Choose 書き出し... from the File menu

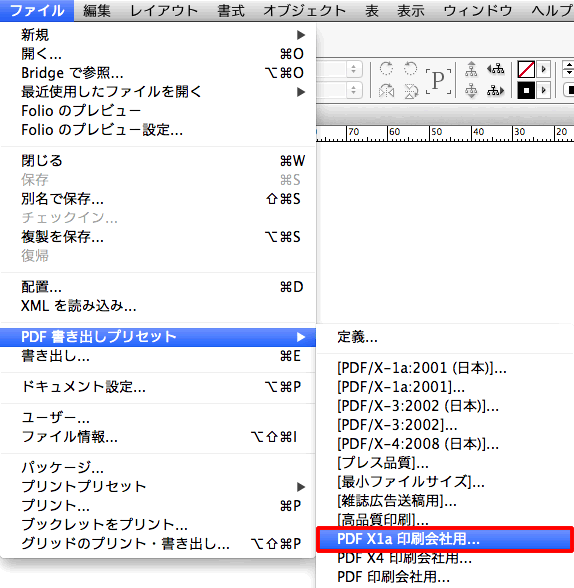click(158, 356)
